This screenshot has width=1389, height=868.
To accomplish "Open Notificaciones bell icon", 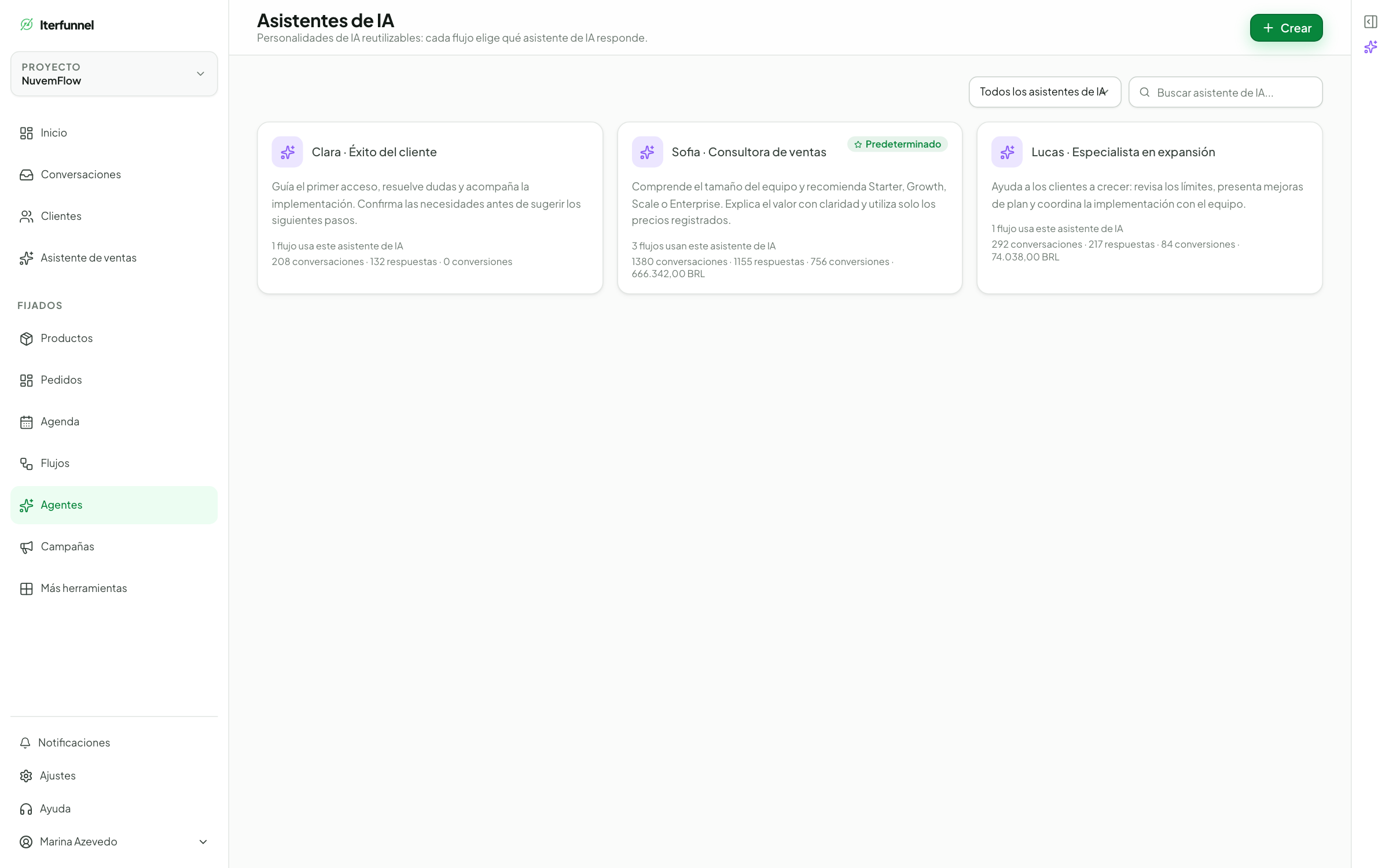I will click(25, 742).
